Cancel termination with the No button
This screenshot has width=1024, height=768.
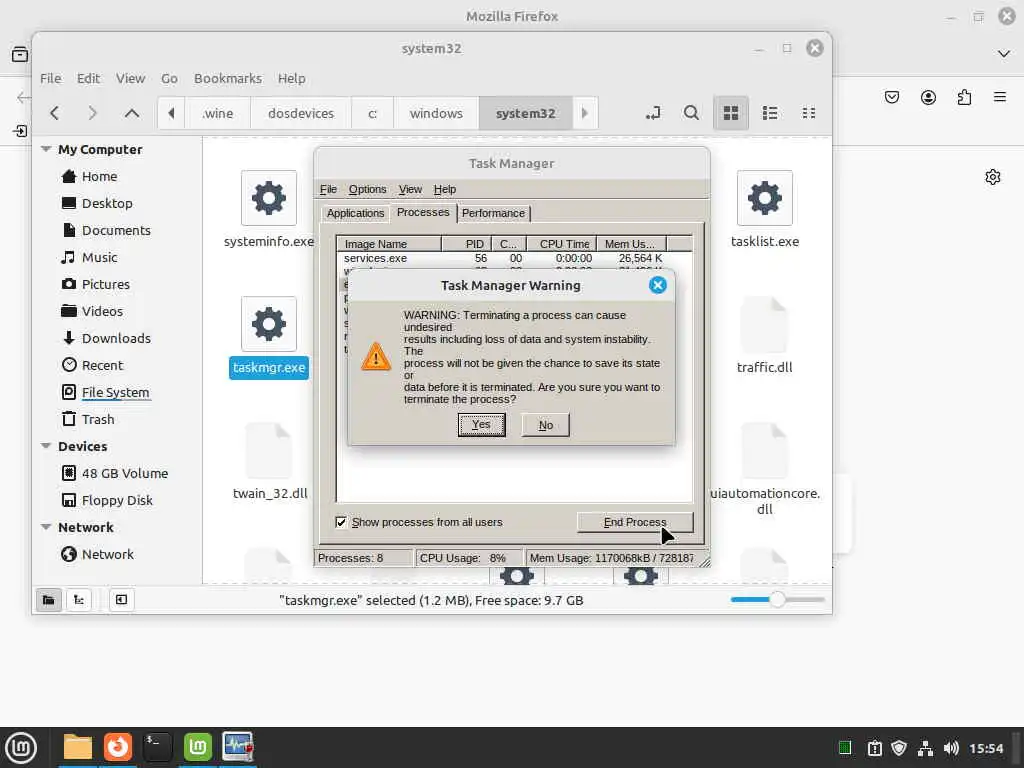[x=545, y=425]
